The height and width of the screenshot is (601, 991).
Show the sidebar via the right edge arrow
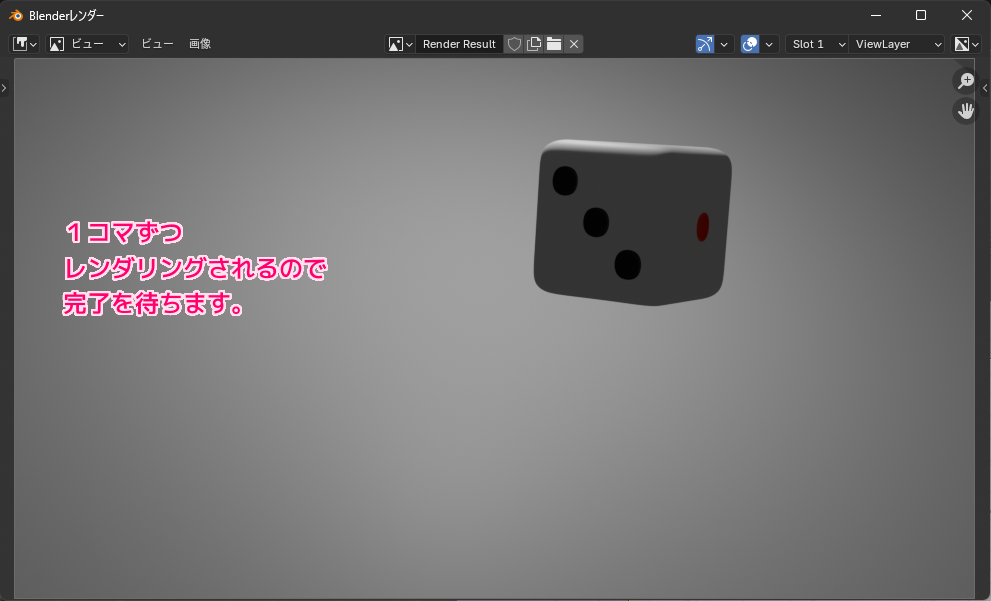[x=986, y=88]
